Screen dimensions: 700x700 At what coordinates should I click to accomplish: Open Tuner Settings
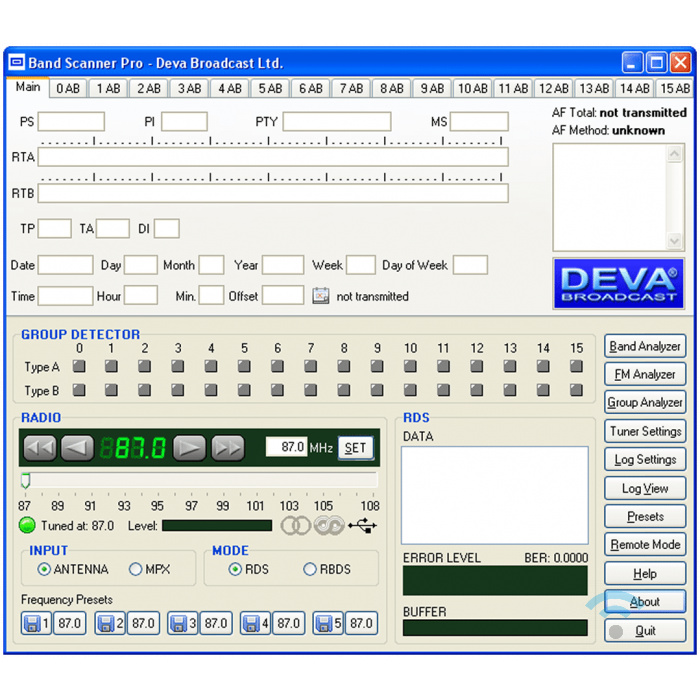(x=645, y=431)
